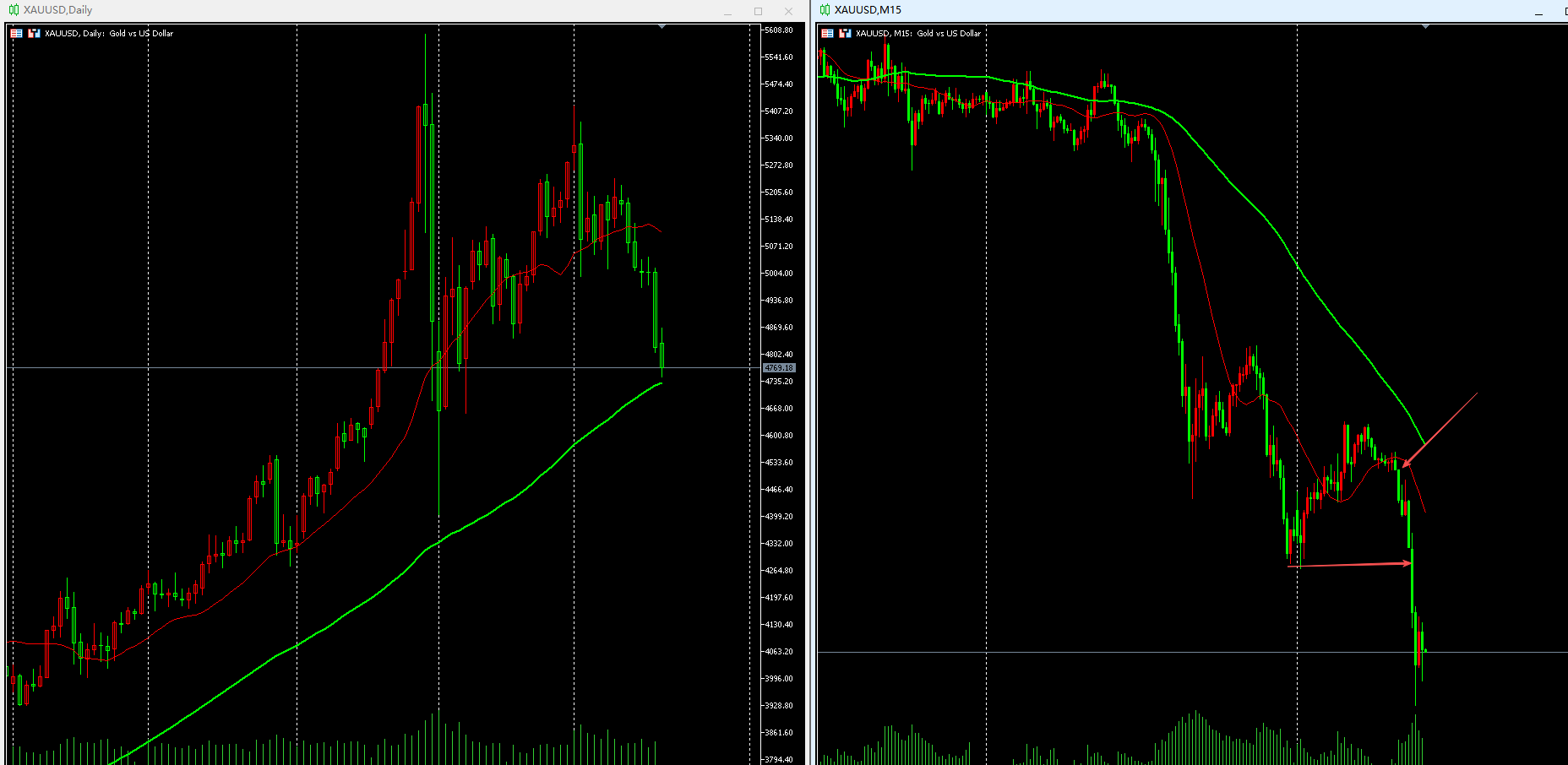Close the XAUUSD,Daily chart window

pyautogui.click(x=788, y=11)
